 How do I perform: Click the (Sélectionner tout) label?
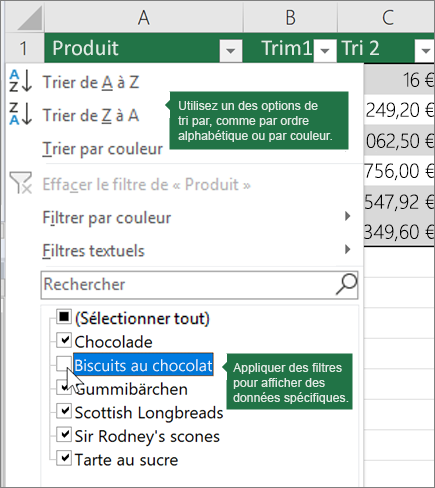(x=142, y=318)
